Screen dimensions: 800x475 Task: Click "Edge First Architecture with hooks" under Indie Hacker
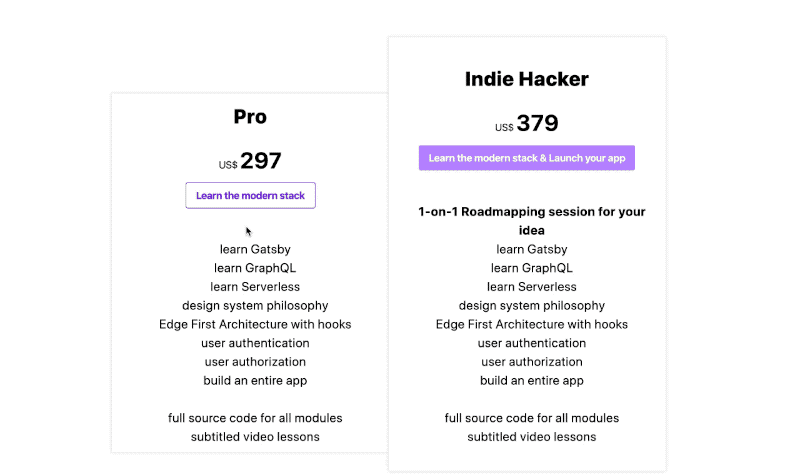(532, 324)
